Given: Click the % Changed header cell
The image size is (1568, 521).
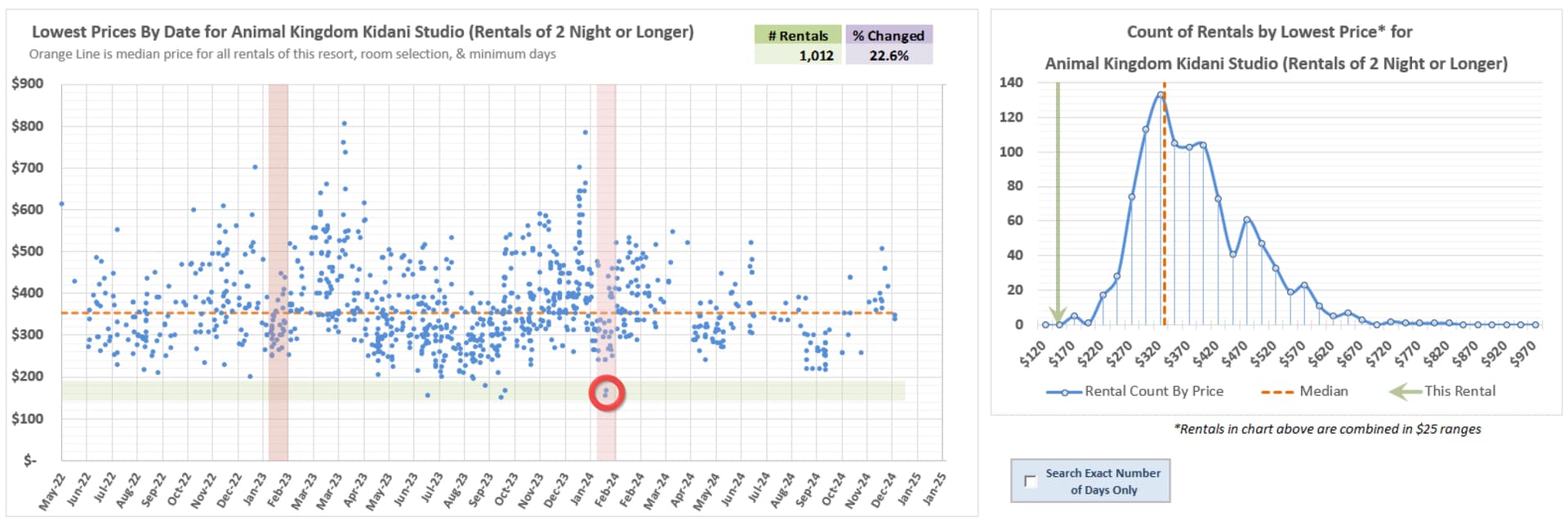Looking at the screenshot, I should [889, 36].
